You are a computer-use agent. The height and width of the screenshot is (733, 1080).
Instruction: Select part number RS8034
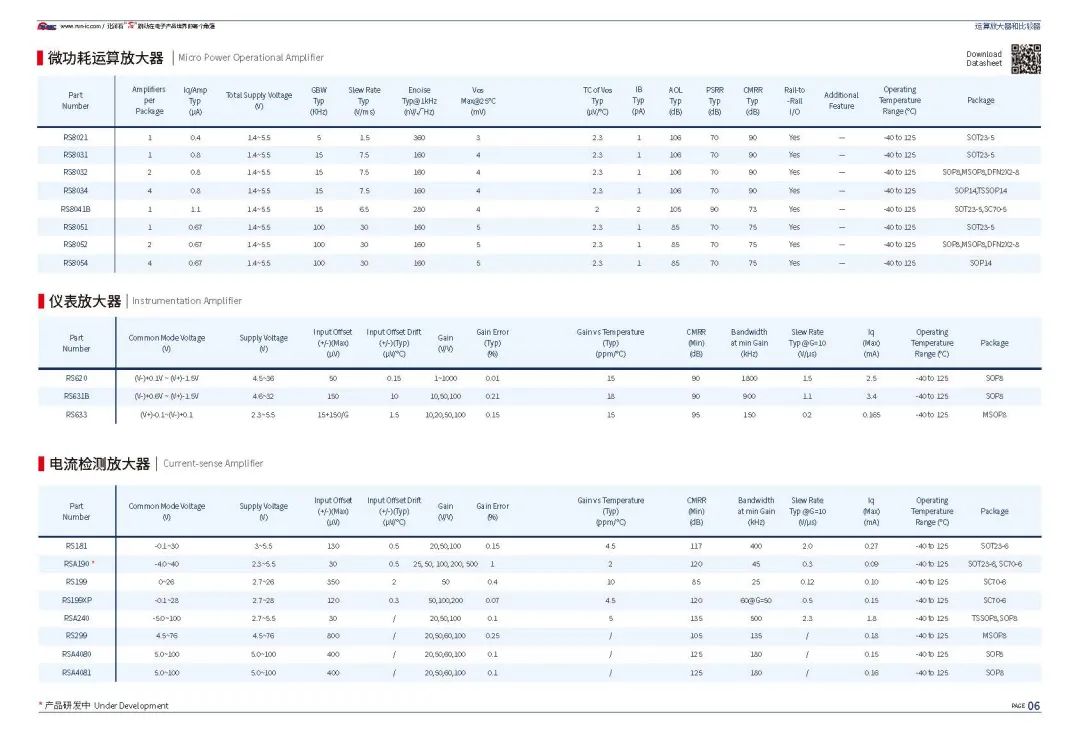pyautogui.click(x=76, y=191)
